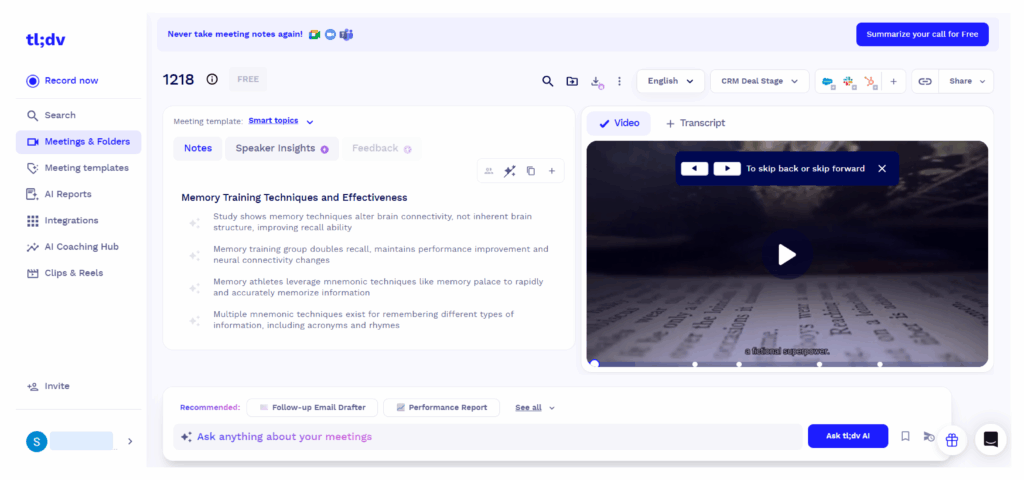
Task: Open Smart topics template dropdown
Action: pos(281,121)
